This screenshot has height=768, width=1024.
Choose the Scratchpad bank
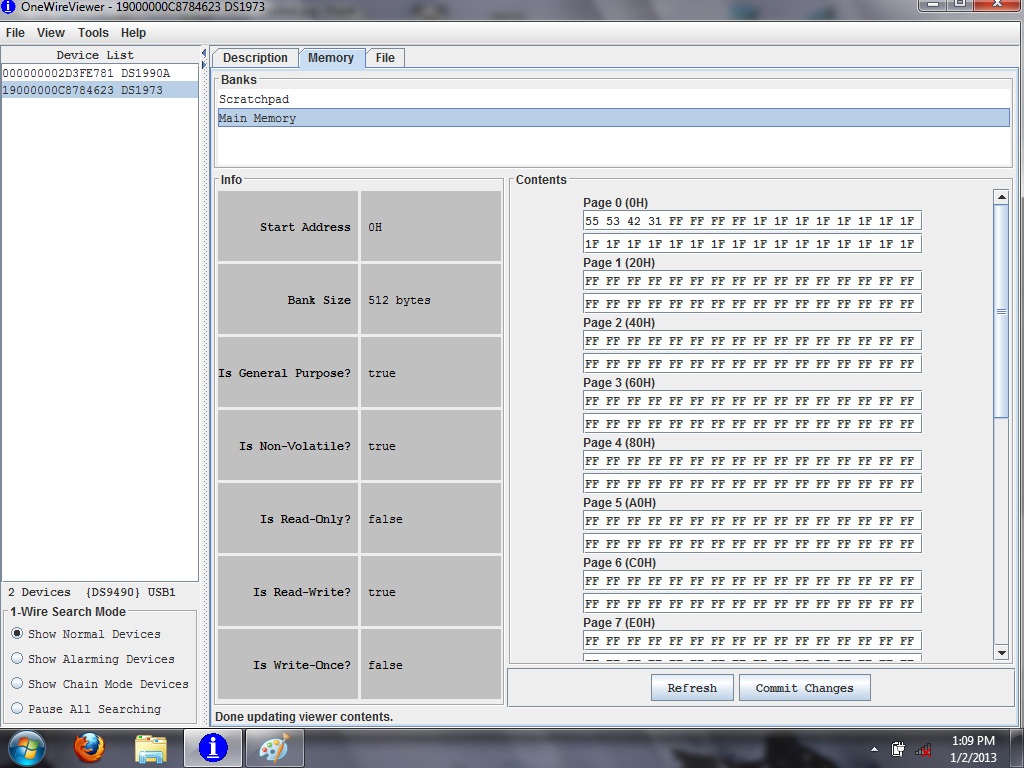pos(613,99)
